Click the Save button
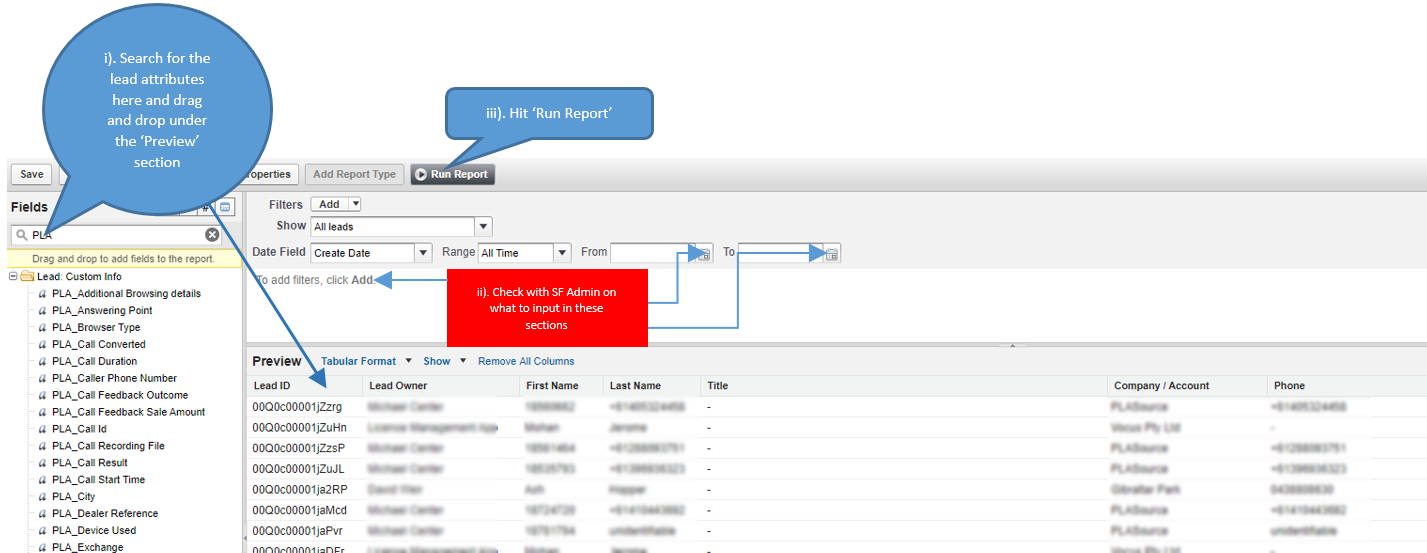 point(32,174)
